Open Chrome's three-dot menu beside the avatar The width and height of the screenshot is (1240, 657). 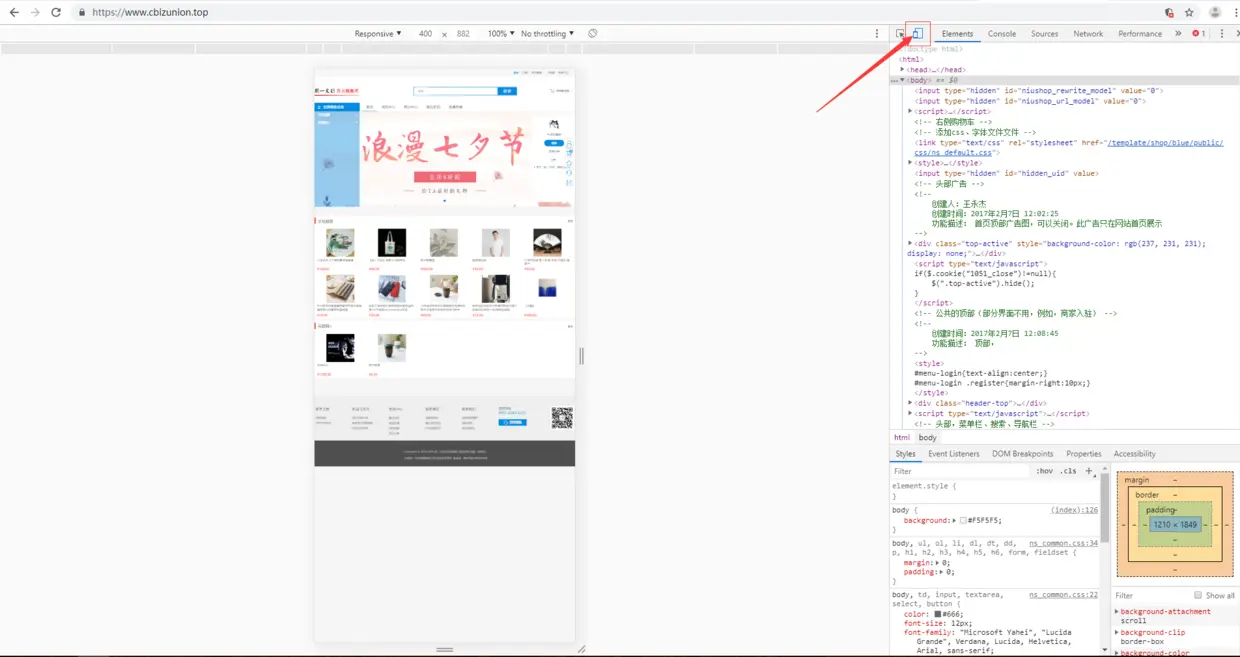click(x=1236, y=13)
